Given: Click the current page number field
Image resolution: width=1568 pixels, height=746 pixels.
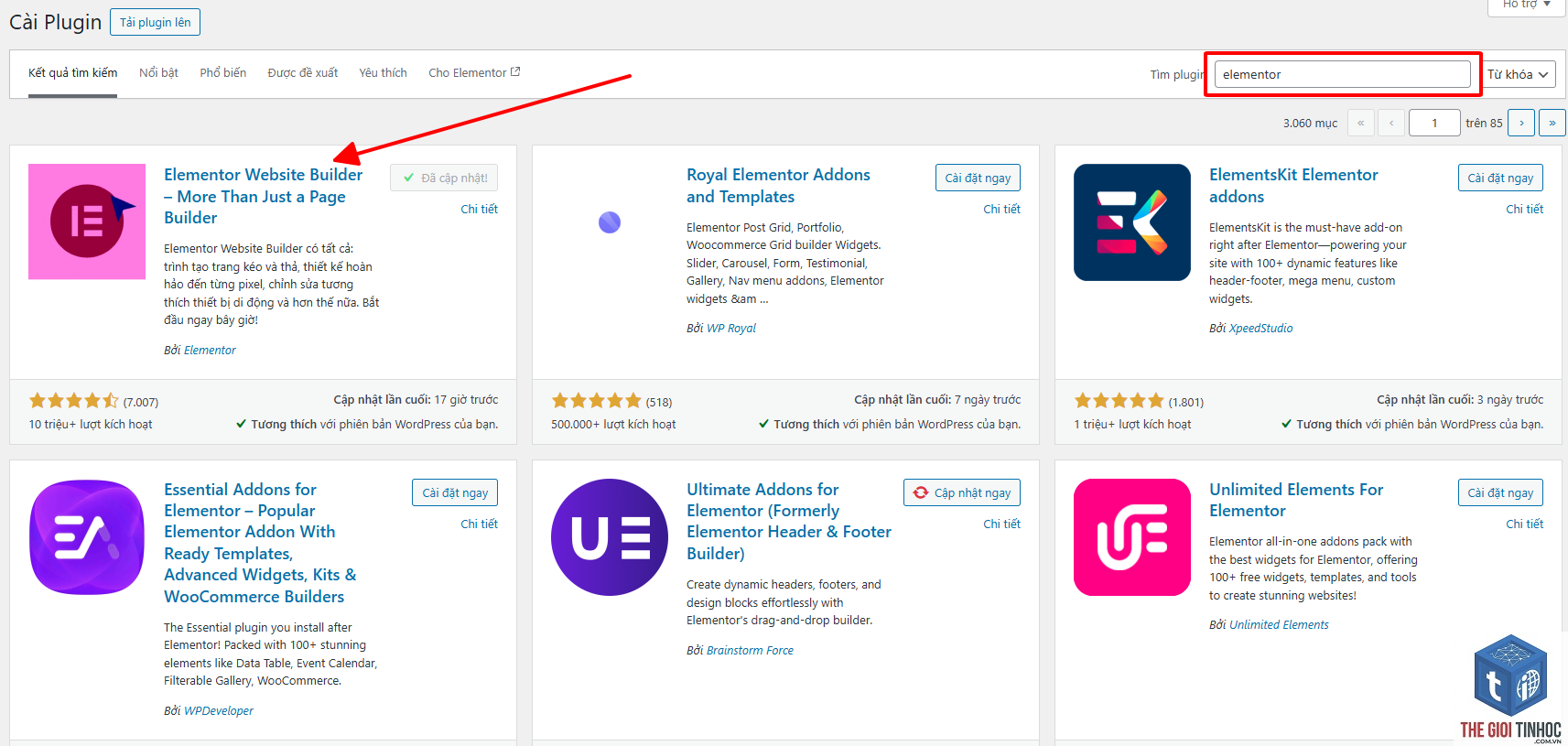Looking at the screenshot, I should 1434,123.
